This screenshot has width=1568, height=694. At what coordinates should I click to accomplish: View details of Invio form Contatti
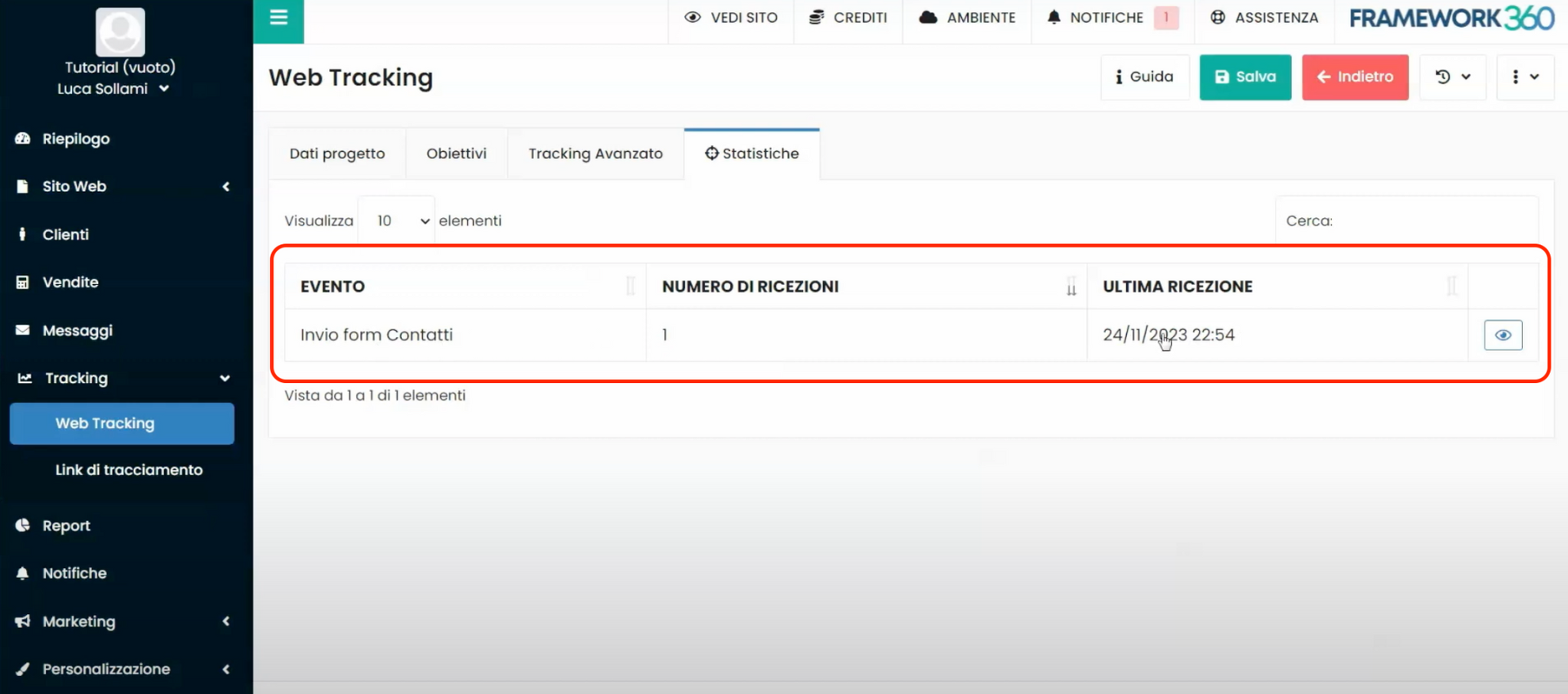click(1502, 335)
